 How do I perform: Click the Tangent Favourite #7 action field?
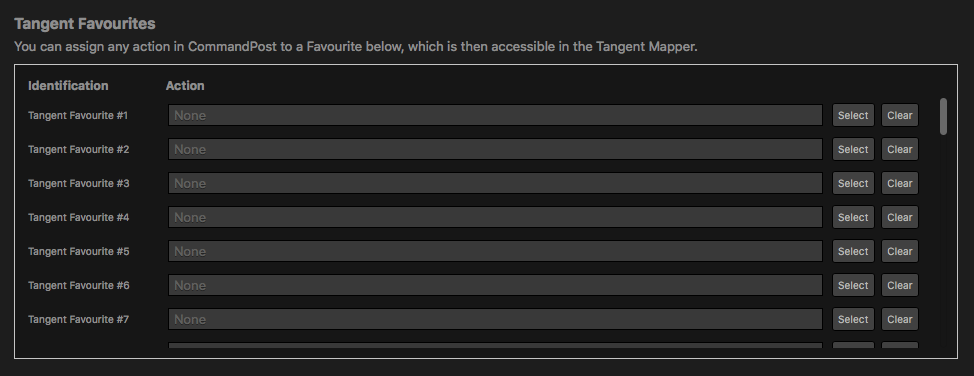pos(495,319)
